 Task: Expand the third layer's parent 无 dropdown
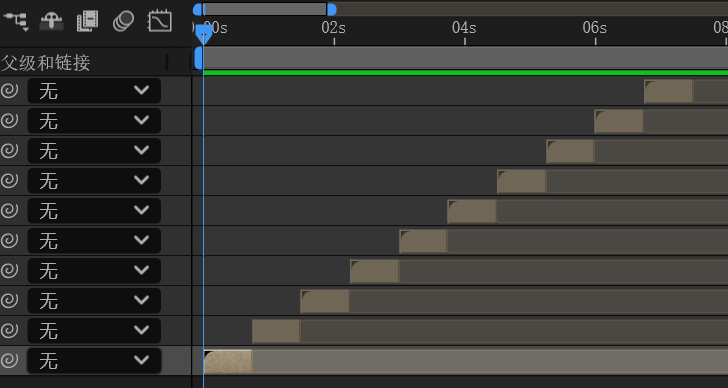pos(94,150)
